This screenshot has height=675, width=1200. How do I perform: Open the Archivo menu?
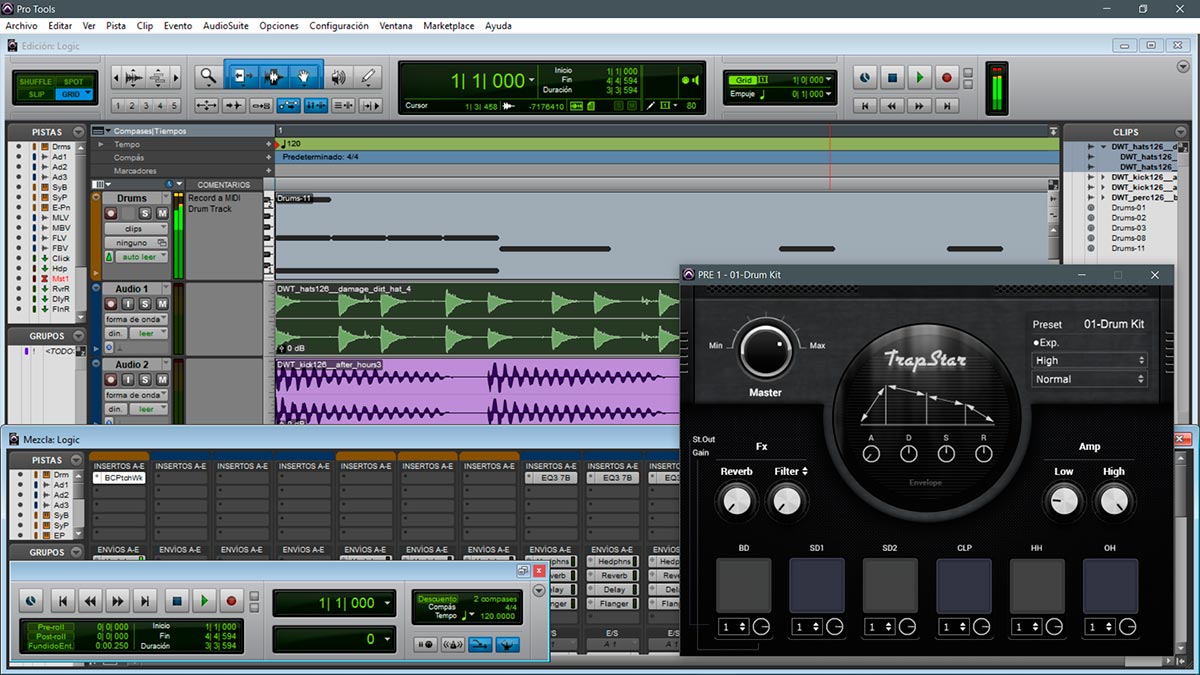click(x=21, y=26)
